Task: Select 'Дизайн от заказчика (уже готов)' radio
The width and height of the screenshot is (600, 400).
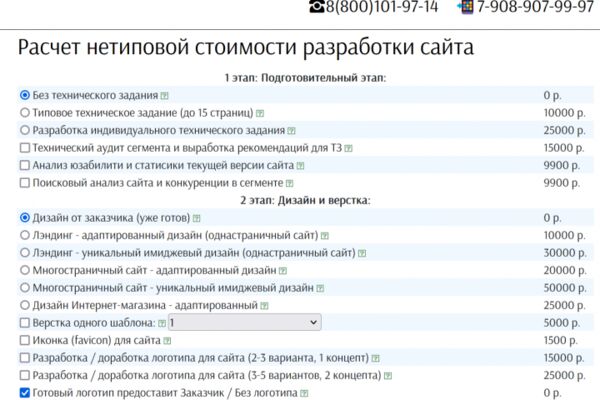Action: point(25,217)
